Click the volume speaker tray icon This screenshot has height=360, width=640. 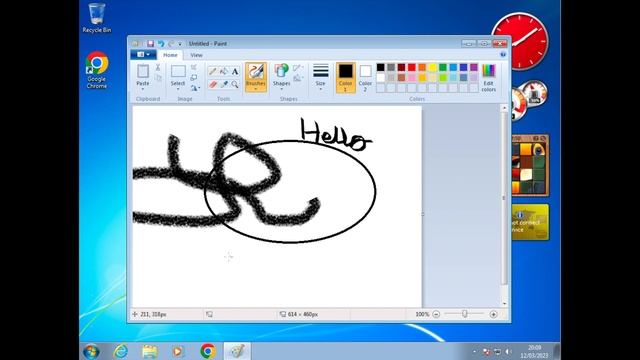(x=508, y=351)
